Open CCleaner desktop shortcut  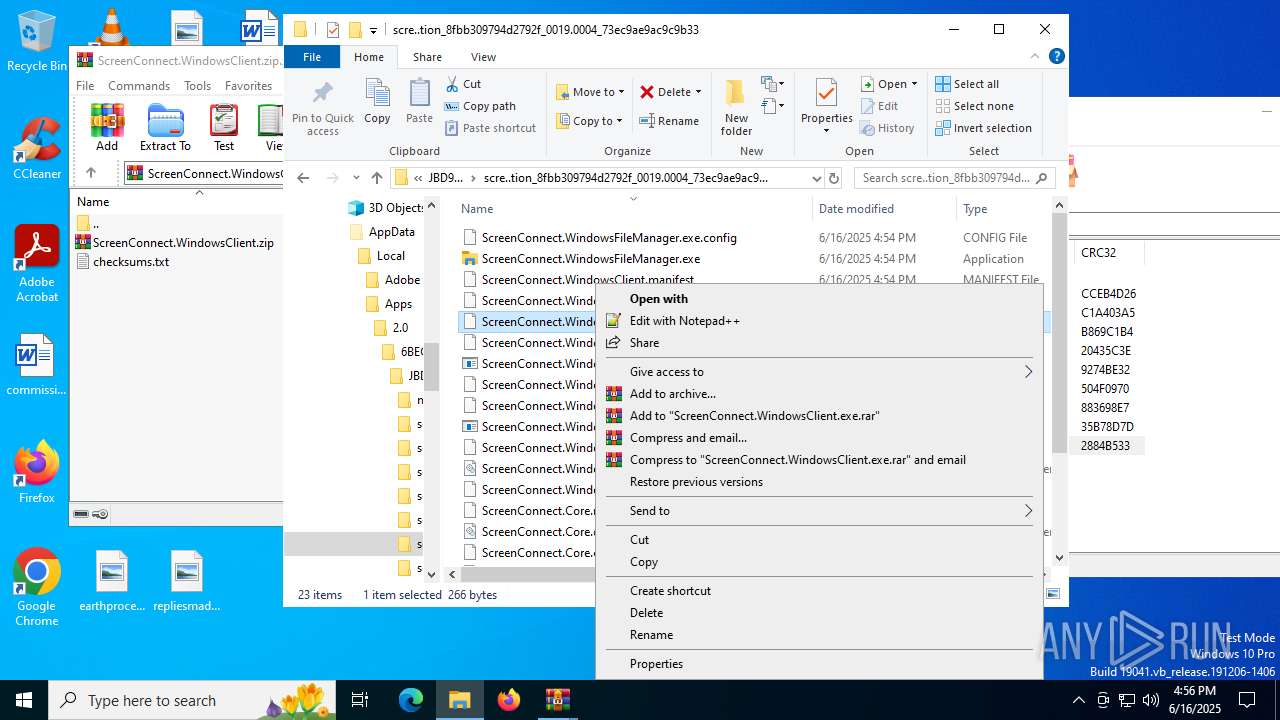tap(37, 148)
